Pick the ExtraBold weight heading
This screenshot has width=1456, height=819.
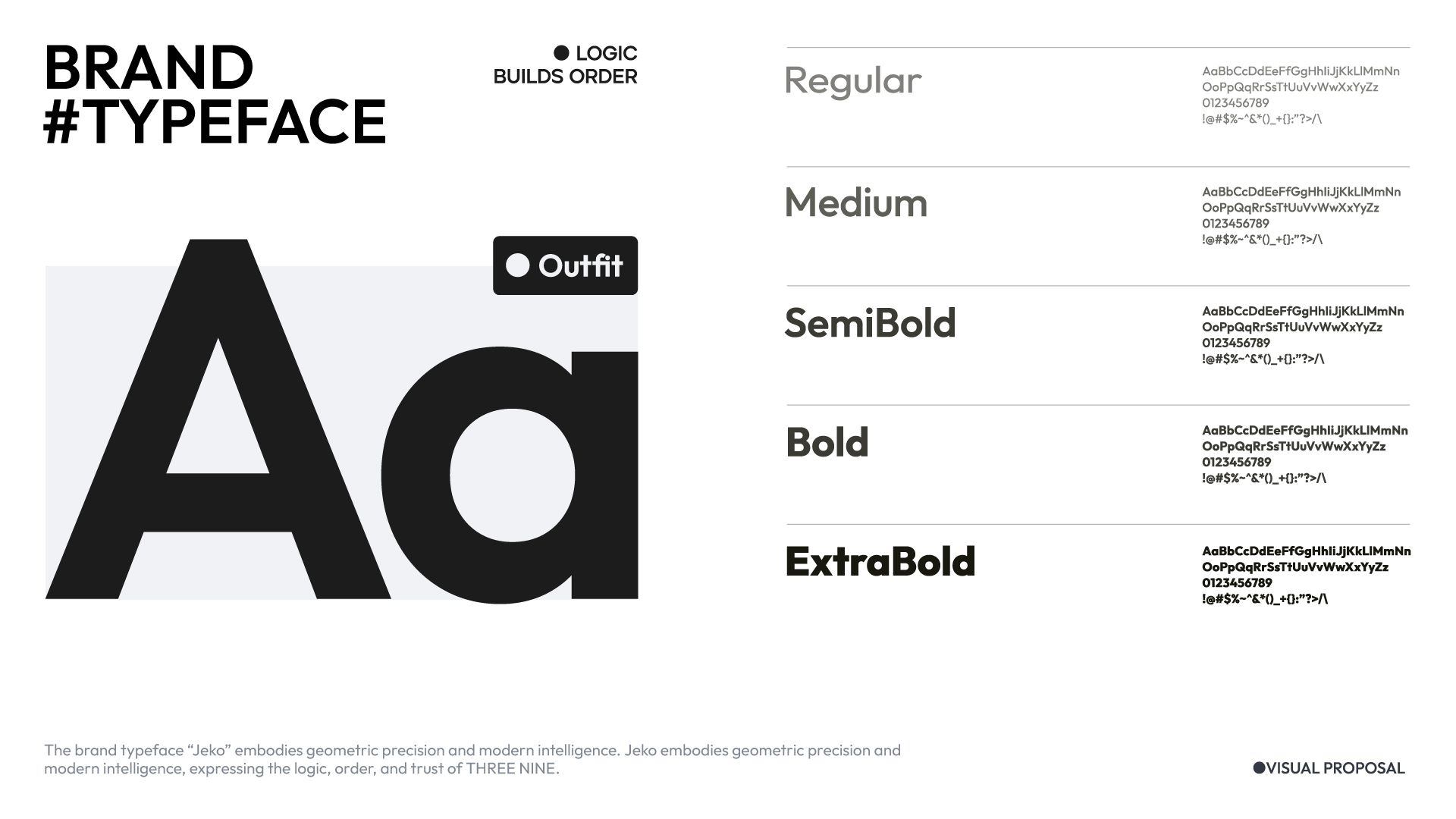pos(880,562)
